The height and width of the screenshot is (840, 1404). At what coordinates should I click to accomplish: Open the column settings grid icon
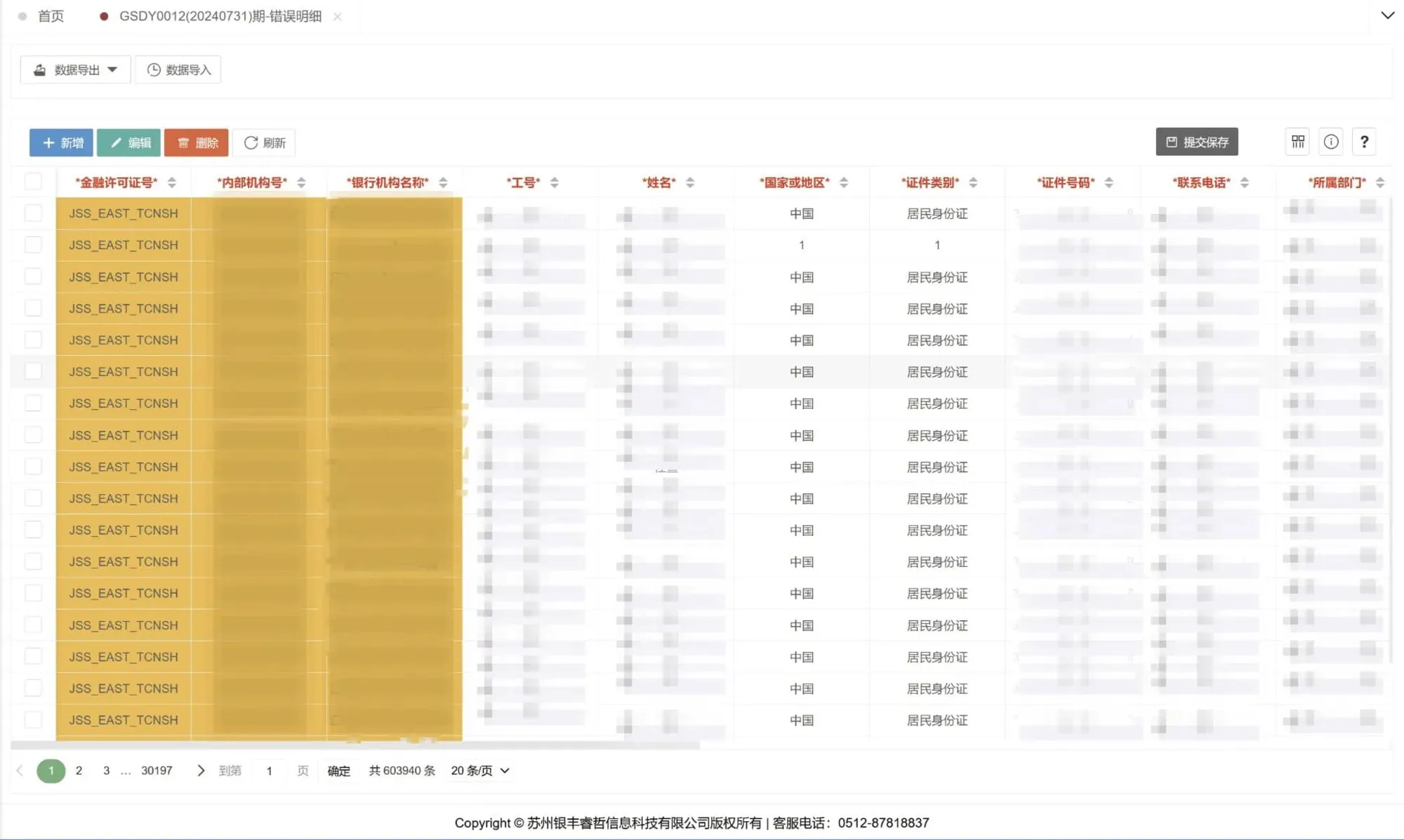(1297, 142)
